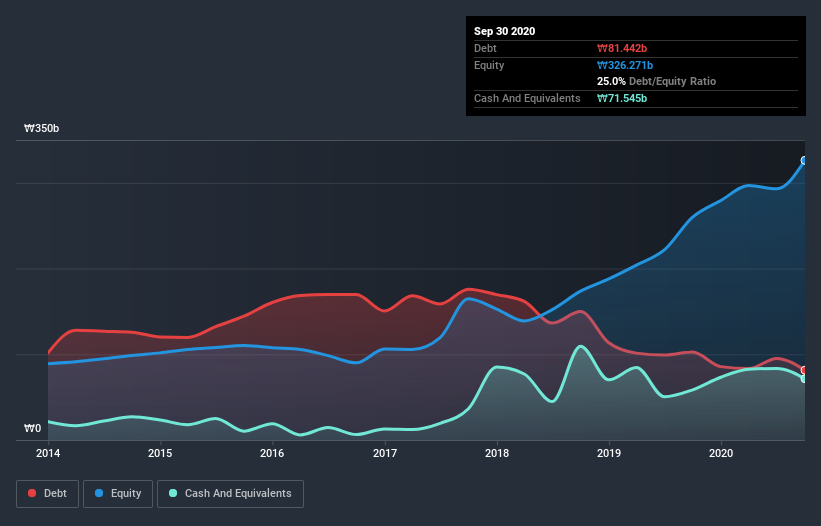Screen dimensions: 821x526
Task: Select the 2020 x-axis label
Action: point(721,453)
